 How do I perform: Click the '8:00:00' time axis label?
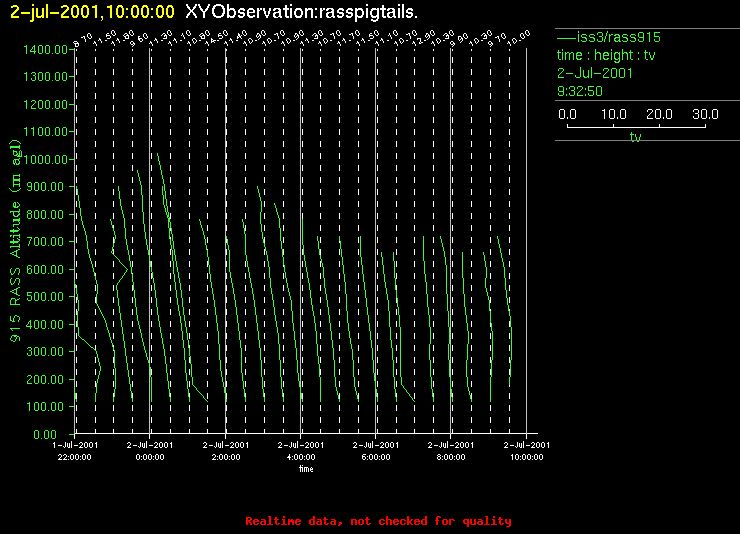pyautogui.click(x=451, y=457)
